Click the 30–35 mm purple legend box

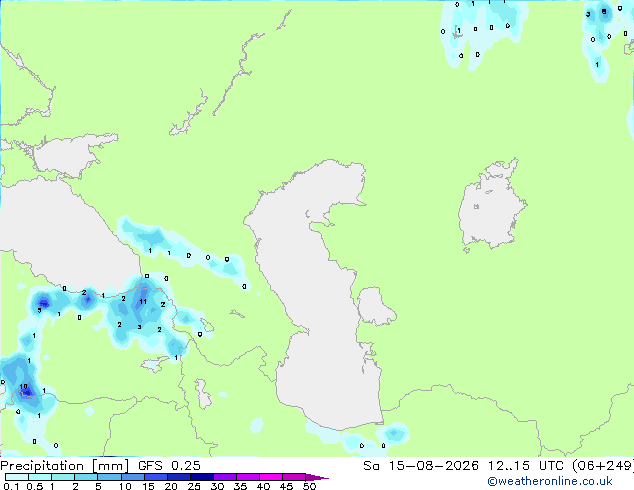(x=225, y=477)
